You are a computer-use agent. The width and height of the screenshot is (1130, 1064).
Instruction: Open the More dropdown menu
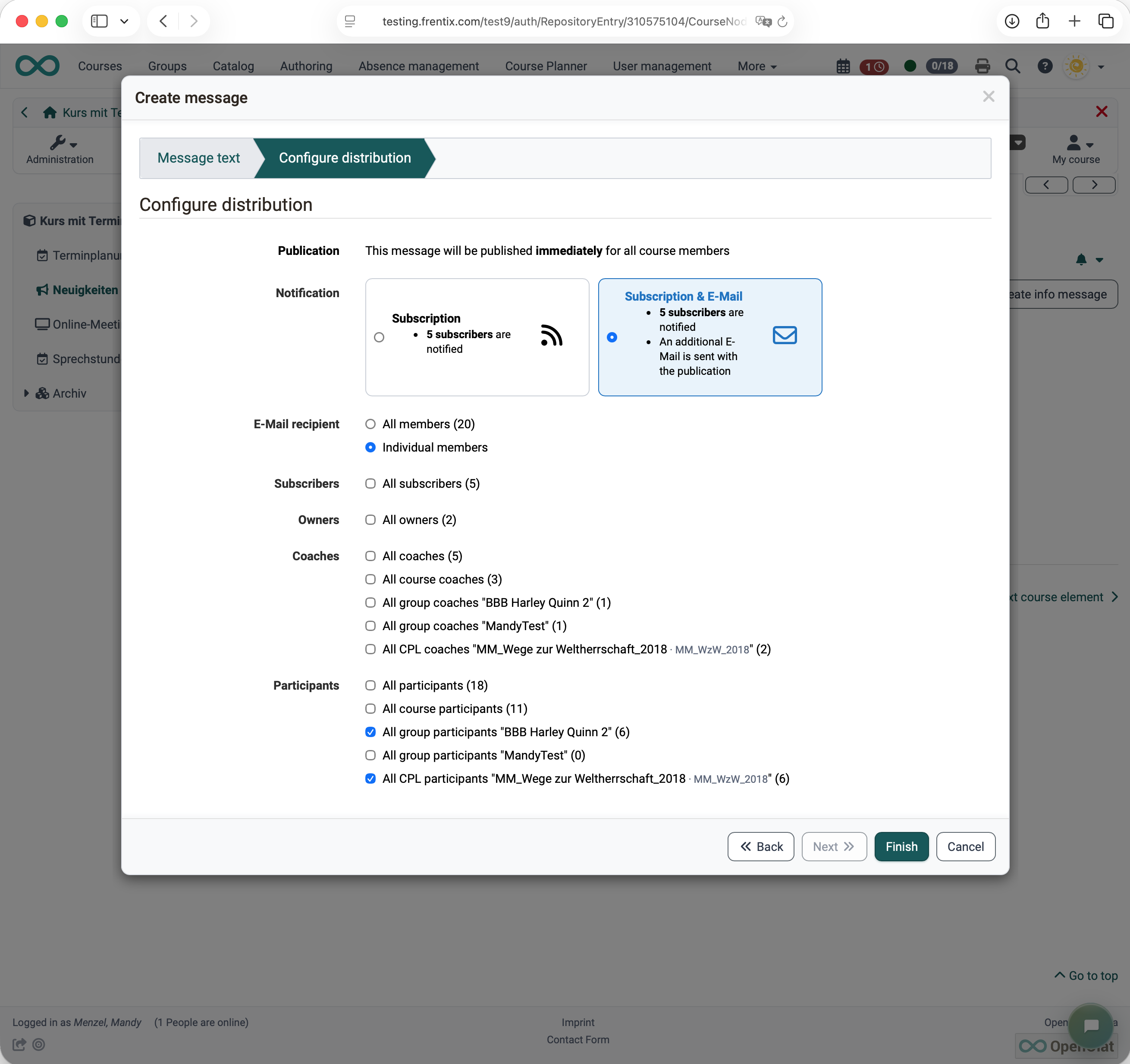click(756, 66)
